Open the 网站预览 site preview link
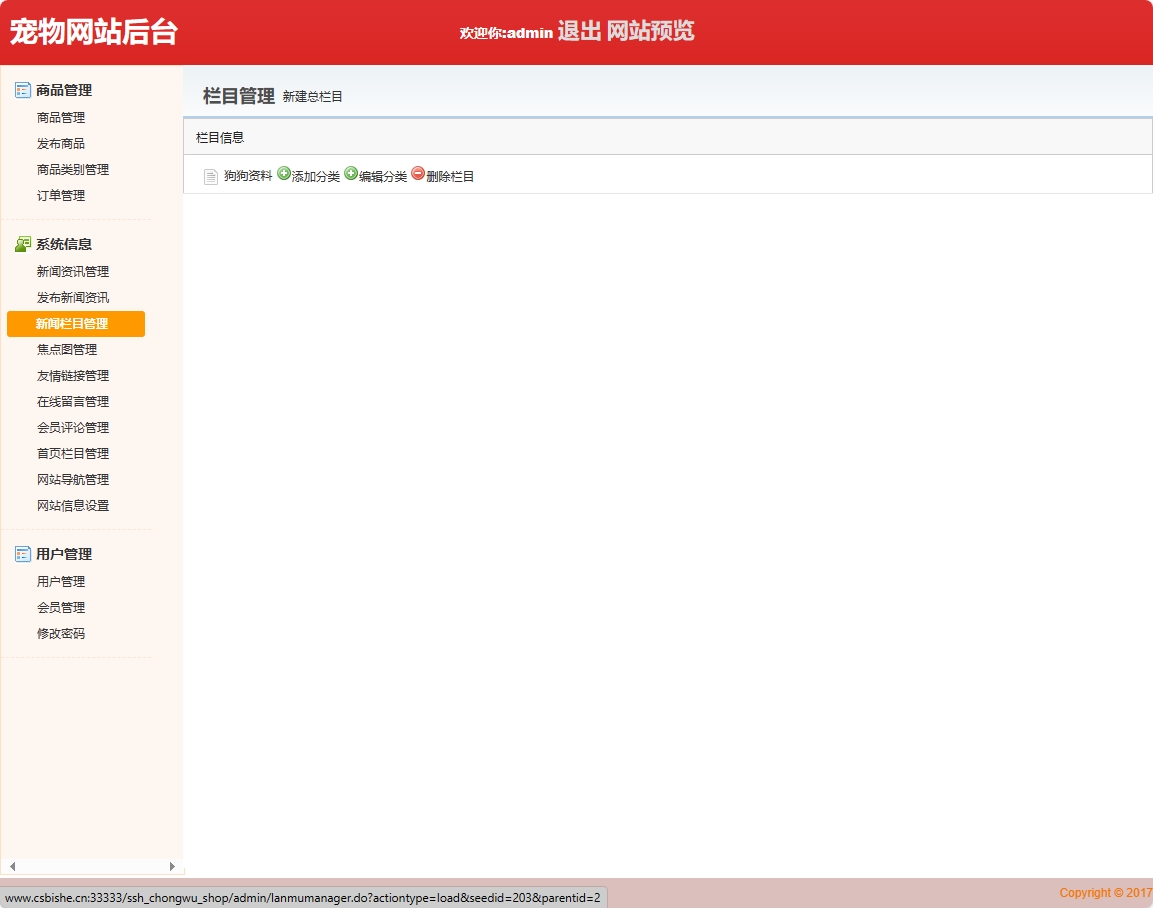This screenshot has height=908, width=1153. point(650,31)
